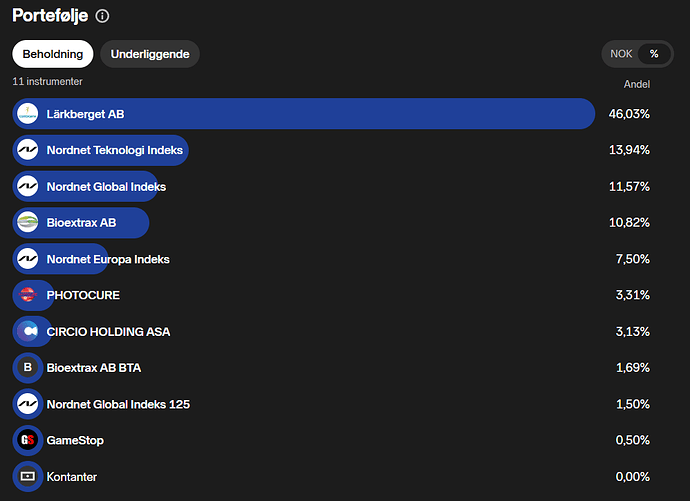The height and width of the screenshot is (501, 690).
Task: Click the CIRCIO HOLDING ASA logo icon
Action: click(28, 331)
